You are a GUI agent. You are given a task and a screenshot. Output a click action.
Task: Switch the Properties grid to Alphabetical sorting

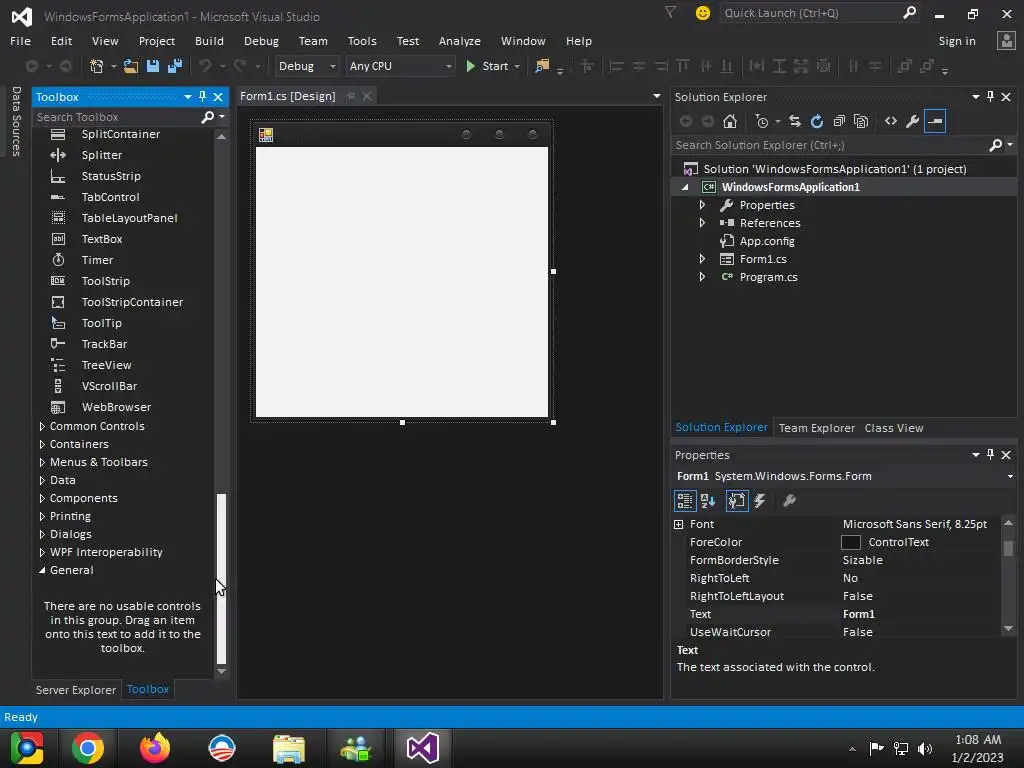coord(708,501)
